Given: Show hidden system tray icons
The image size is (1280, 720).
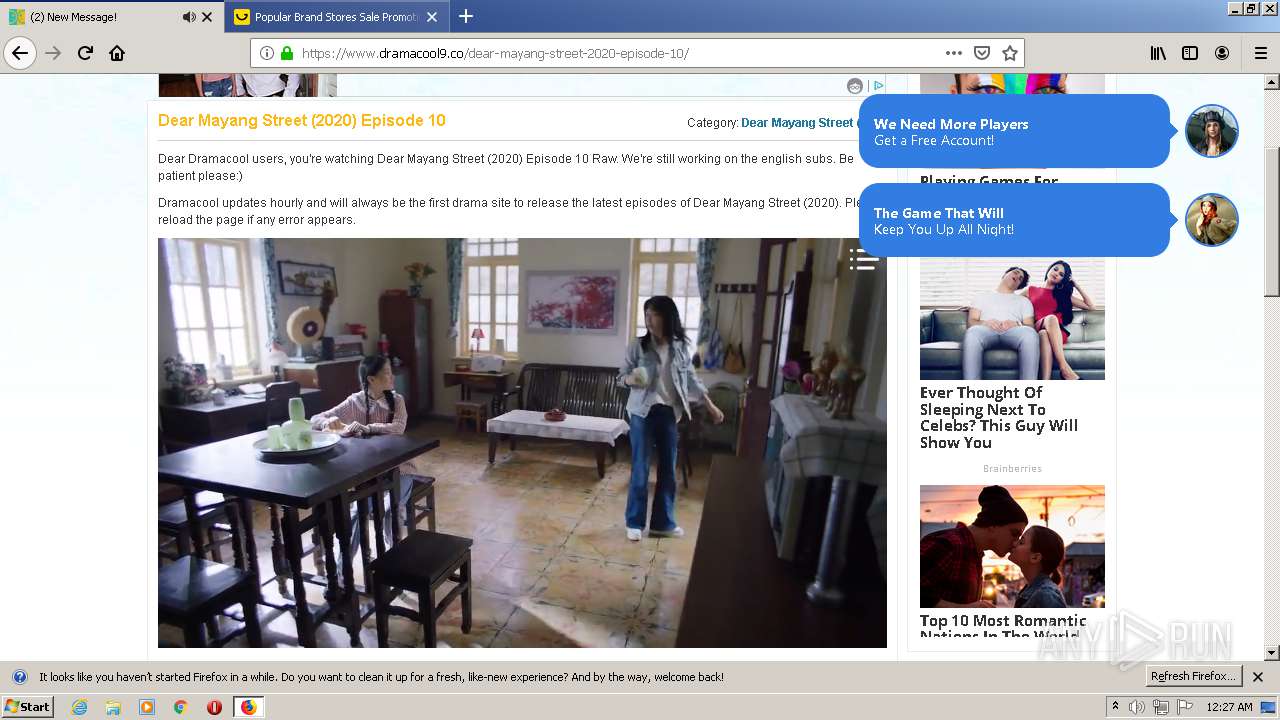Looking at the screenshot, I should coord(1115,706).
